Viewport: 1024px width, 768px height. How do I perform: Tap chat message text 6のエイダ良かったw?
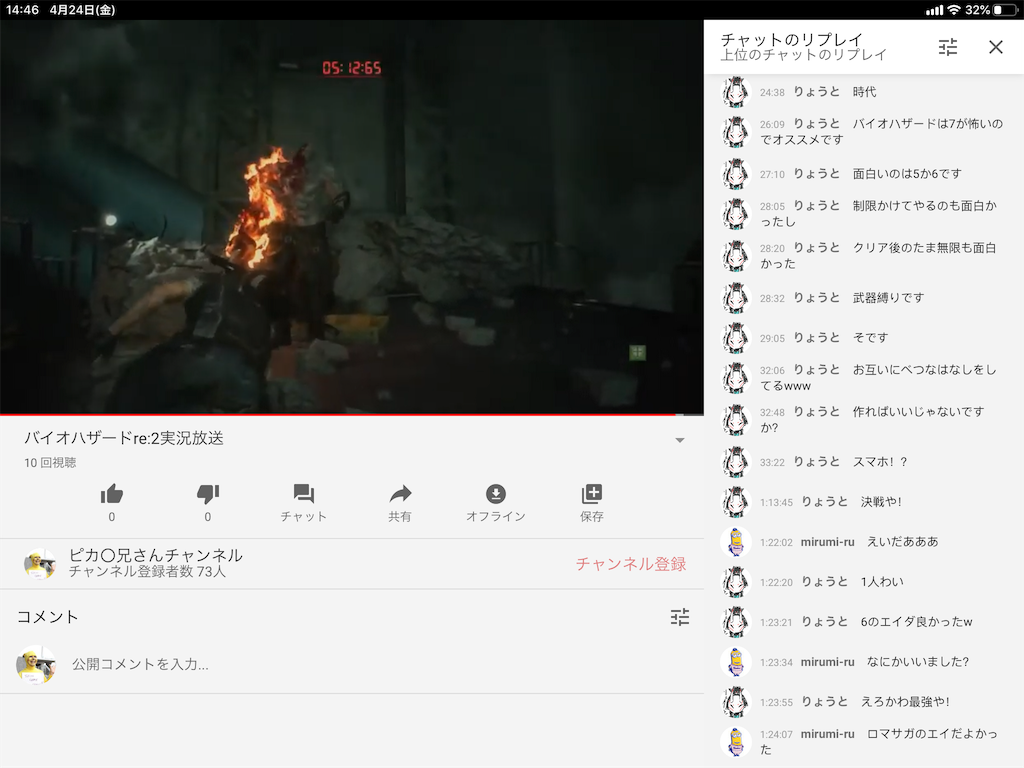tap(916, 622)
